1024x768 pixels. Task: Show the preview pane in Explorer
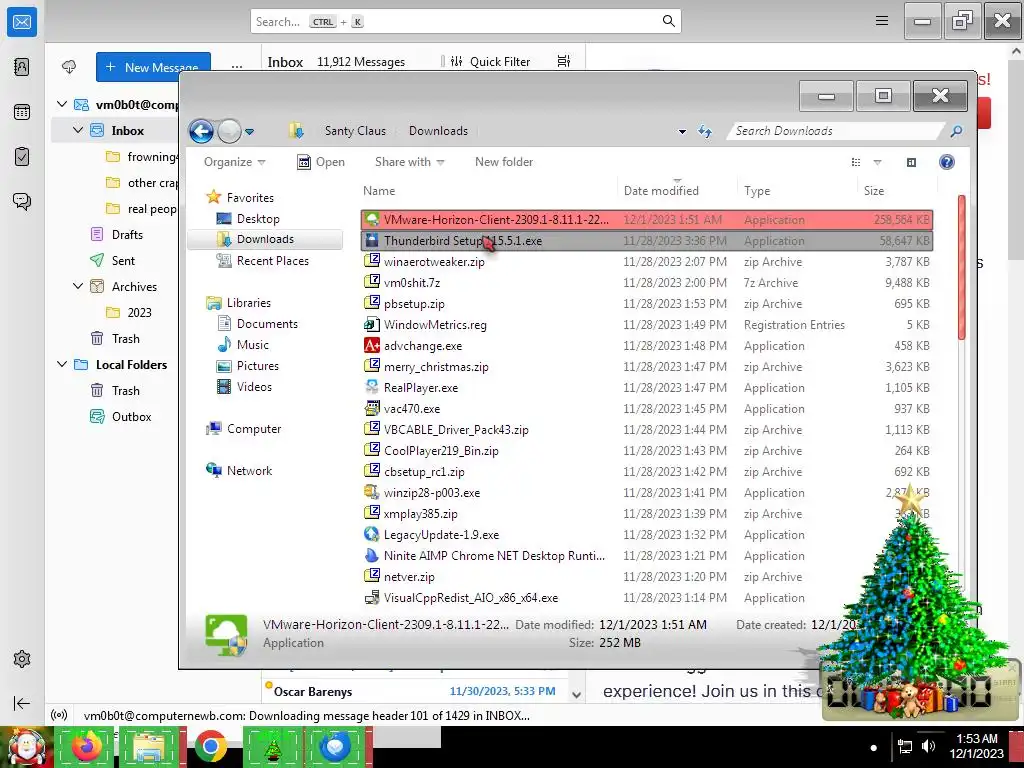click(x=912, y=162)
